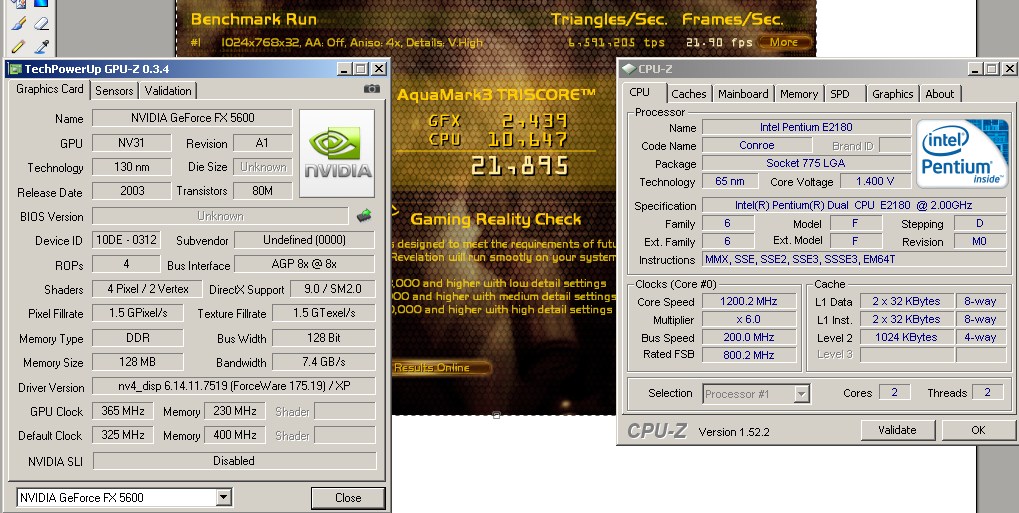Click the Specification field E2180 @ 2.00GHz

pyautogui.click(x=854, y=205)
